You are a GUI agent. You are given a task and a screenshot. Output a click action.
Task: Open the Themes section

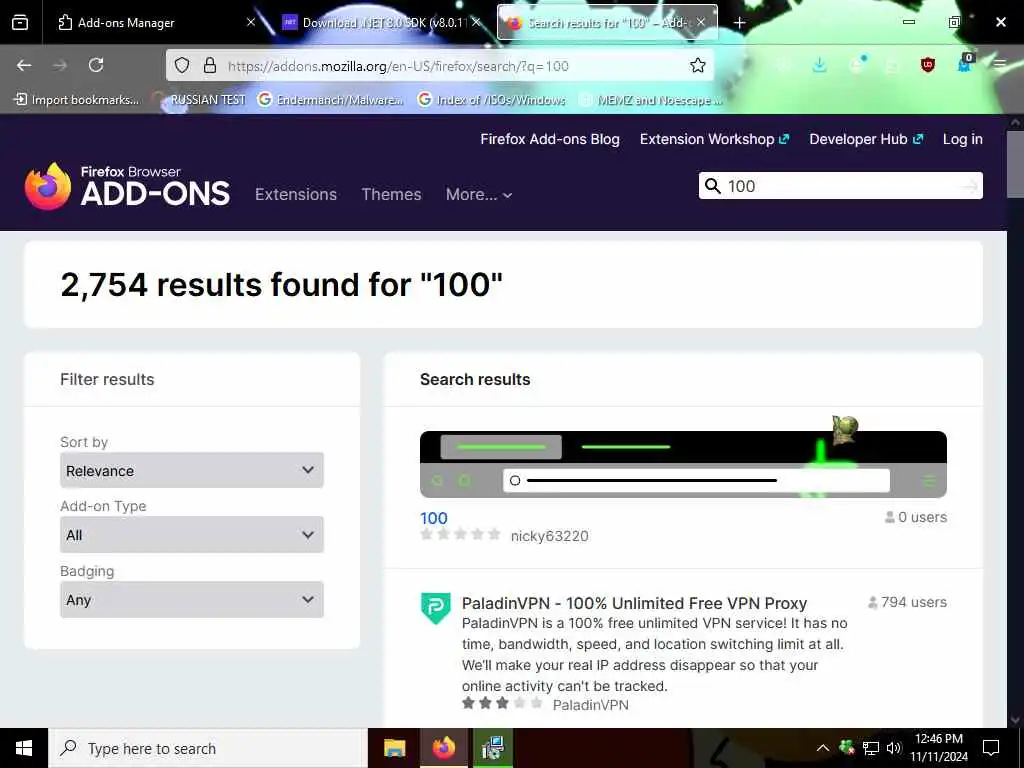391,195
